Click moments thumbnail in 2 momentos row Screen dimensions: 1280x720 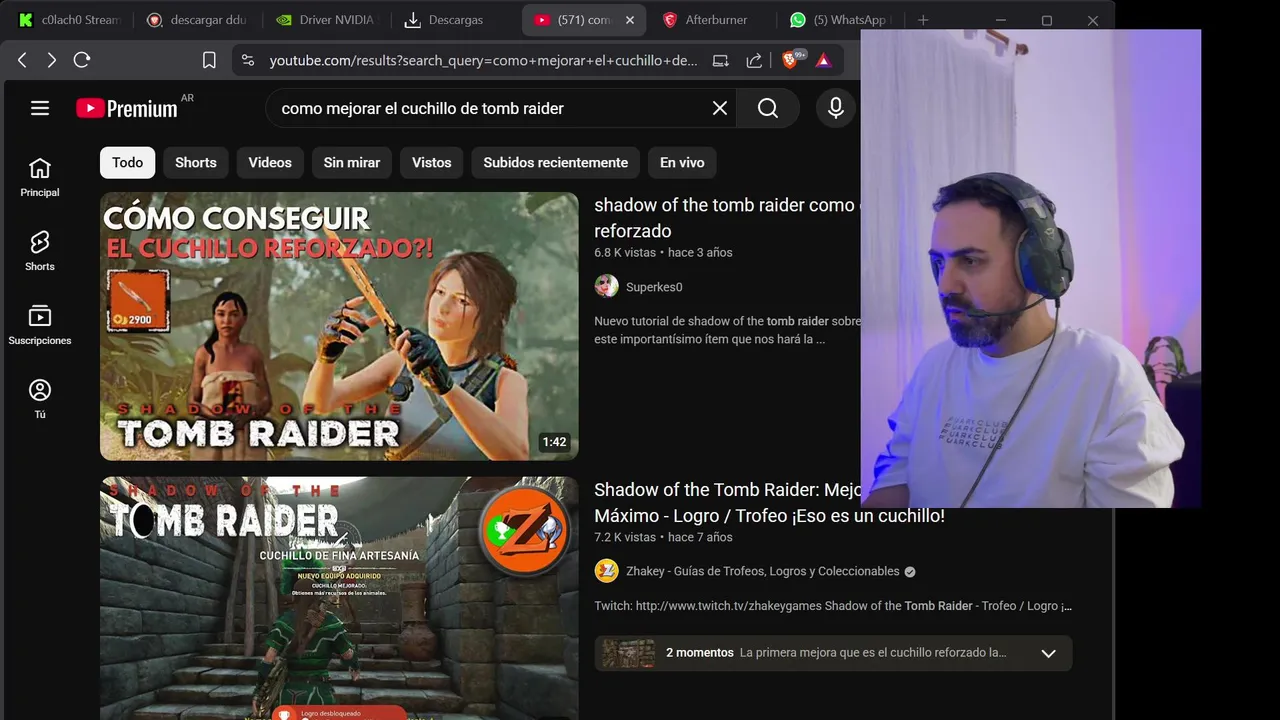[628, 653]
